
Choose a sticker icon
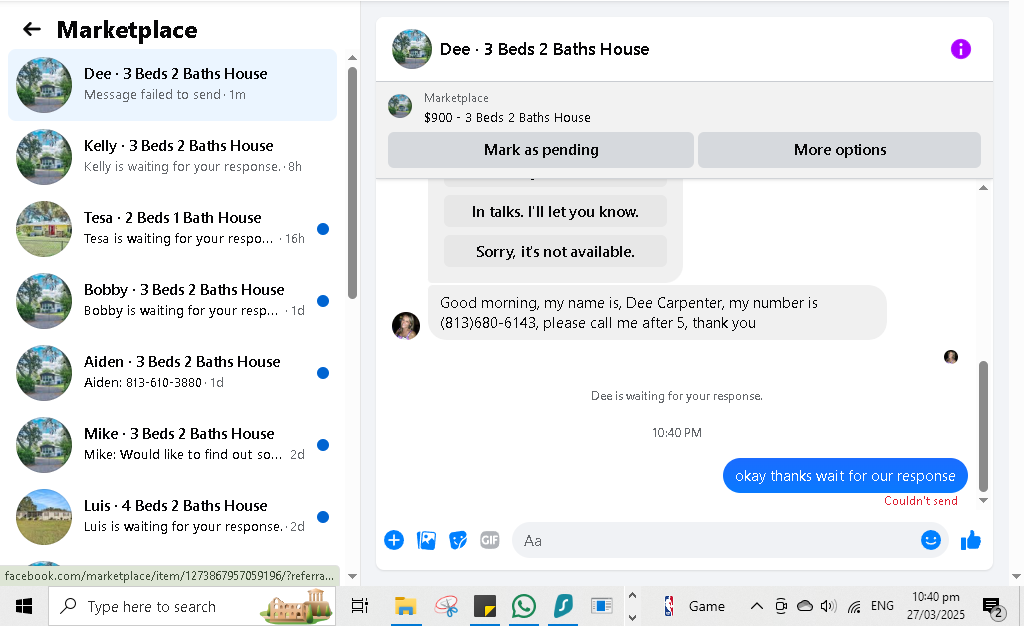(458, 540)
